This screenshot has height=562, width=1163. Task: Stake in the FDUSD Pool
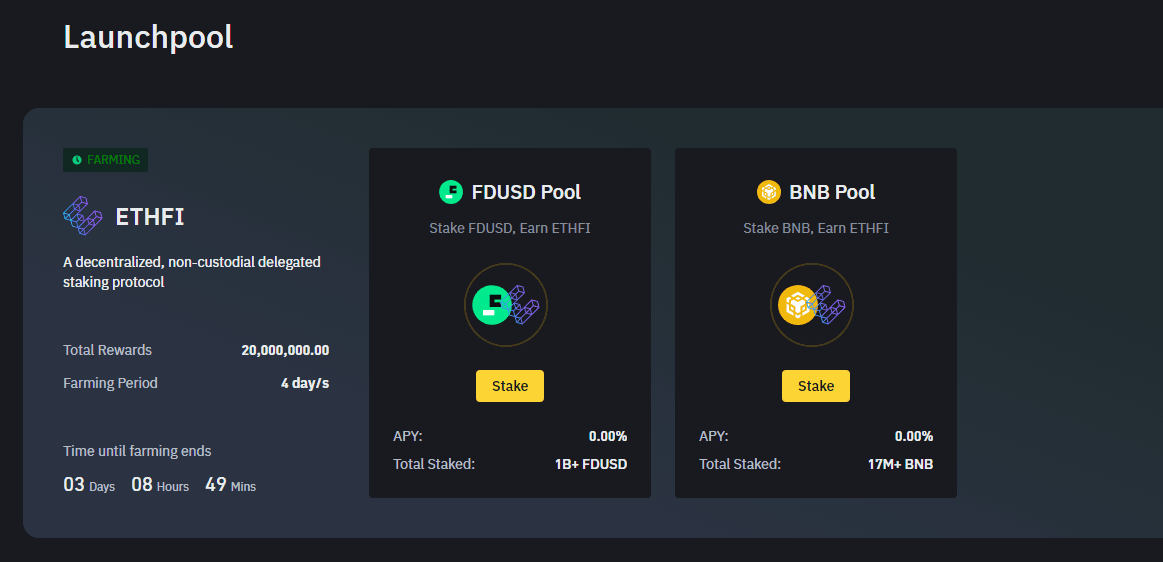[510, 386]
